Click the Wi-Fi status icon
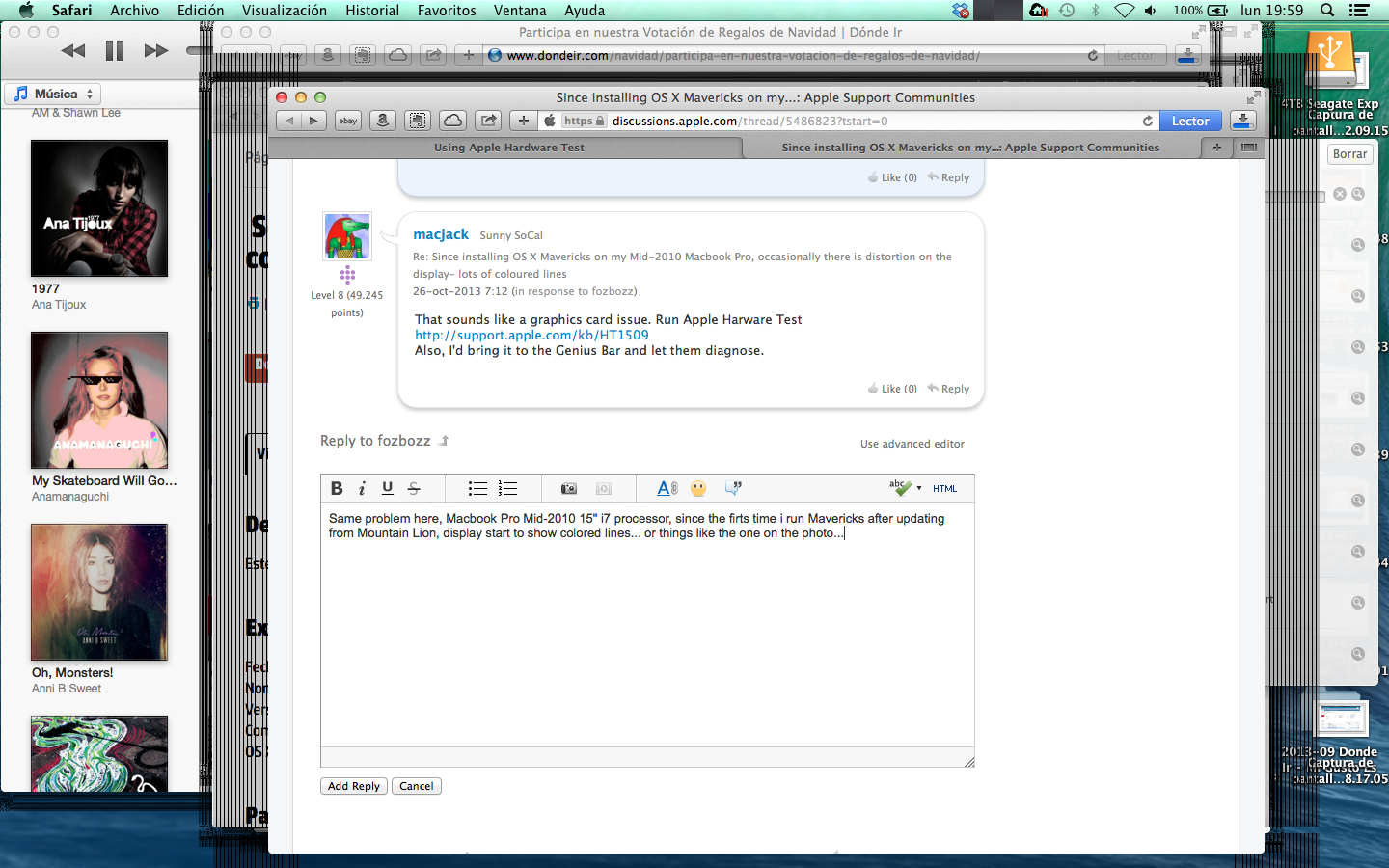 (x=1124, y=11)
